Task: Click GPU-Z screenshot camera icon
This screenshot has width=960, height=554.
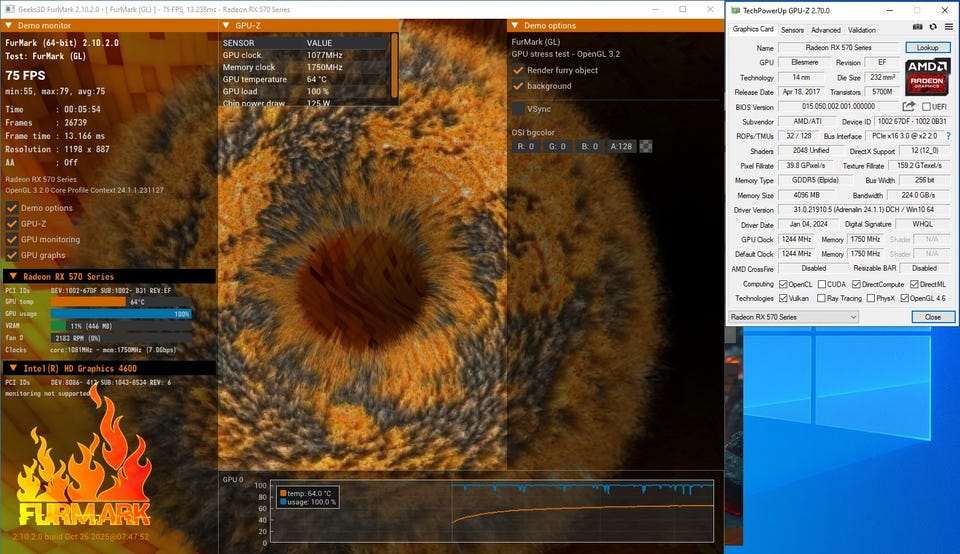Action: click(x=917, y=27)
